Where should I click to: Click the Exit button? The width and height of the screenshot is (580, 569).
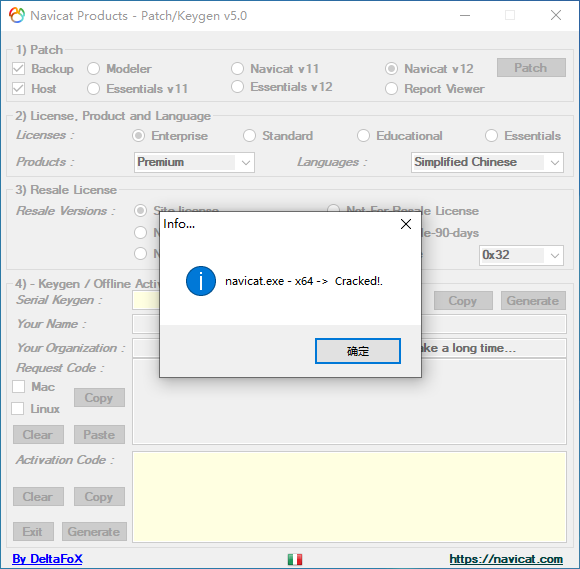pos(33,532)
